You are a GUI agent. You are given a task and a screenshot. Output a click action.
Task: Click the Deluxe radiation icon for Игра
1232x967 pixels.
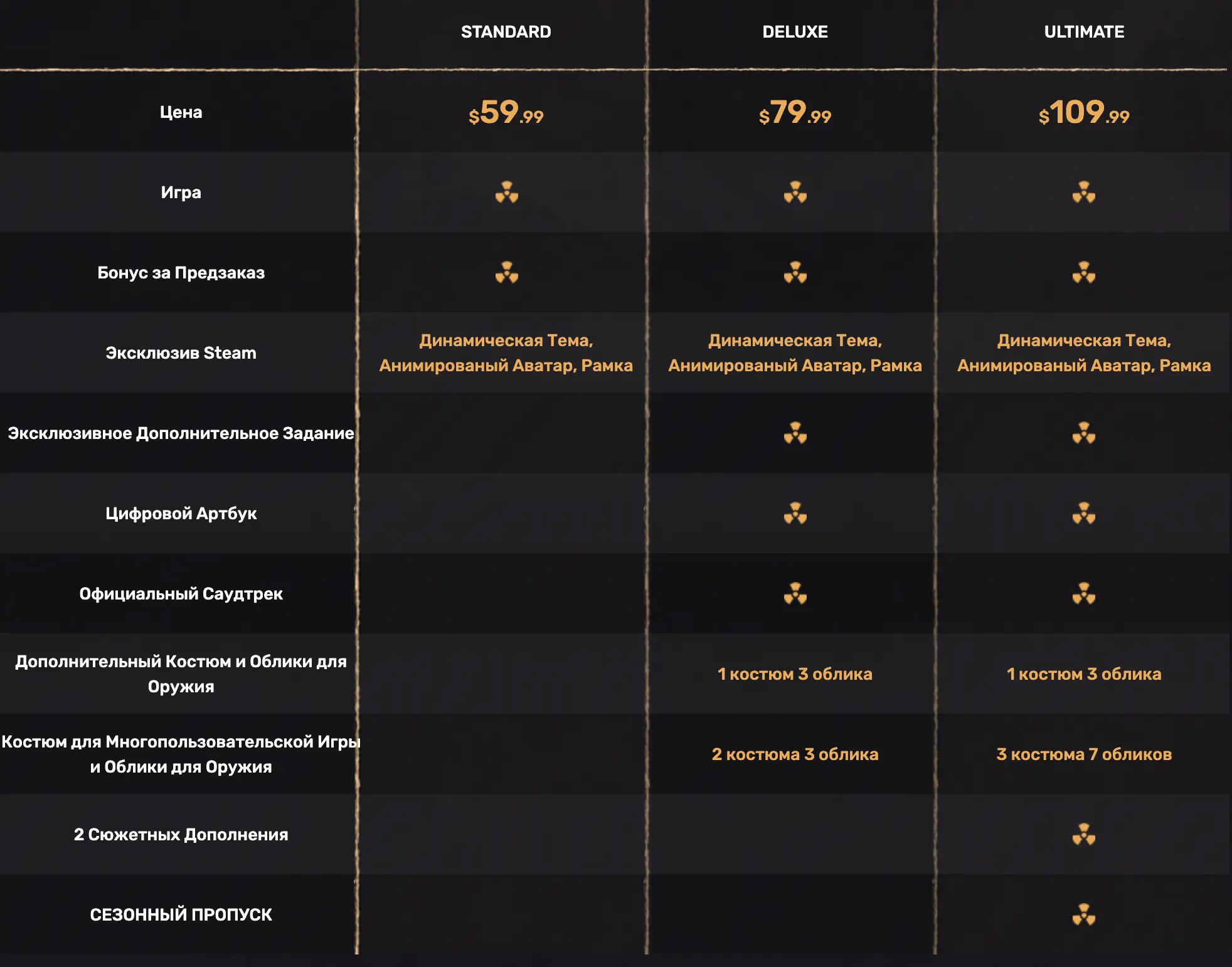click(795, 192)
